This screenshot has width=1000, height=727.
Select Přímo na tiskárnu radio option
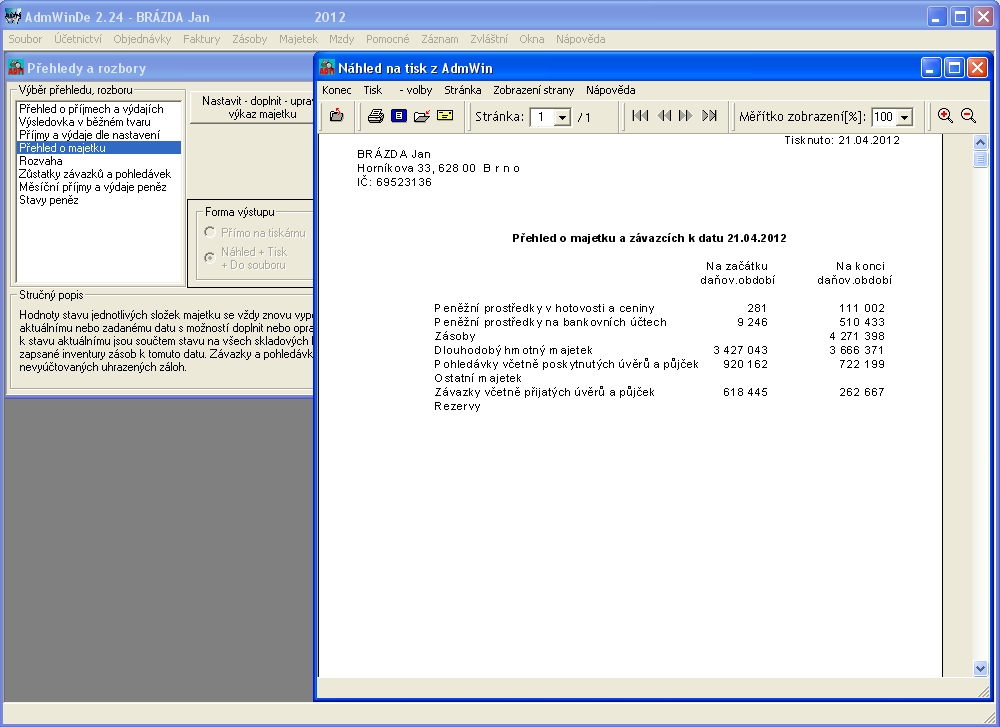(209, 232)
